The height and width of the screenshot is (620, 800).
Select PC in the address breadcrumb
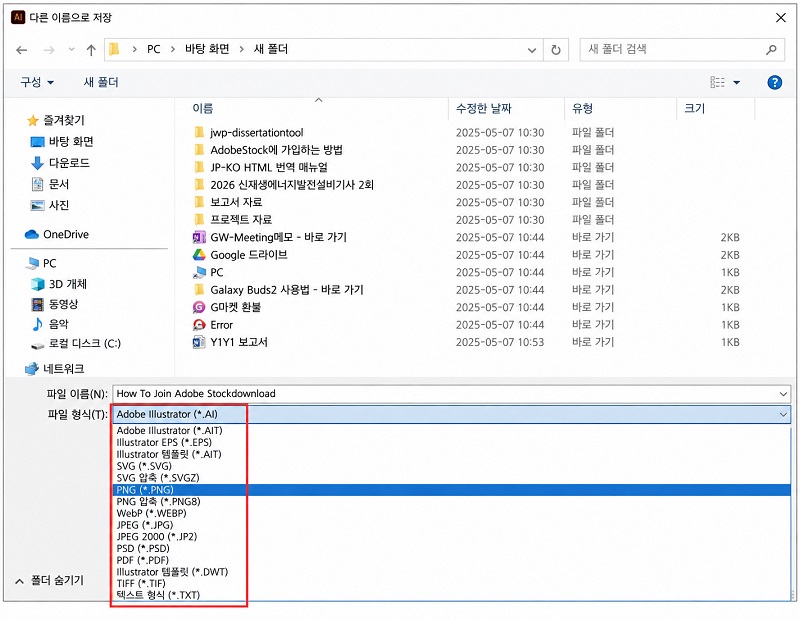(x=153, y=49)
